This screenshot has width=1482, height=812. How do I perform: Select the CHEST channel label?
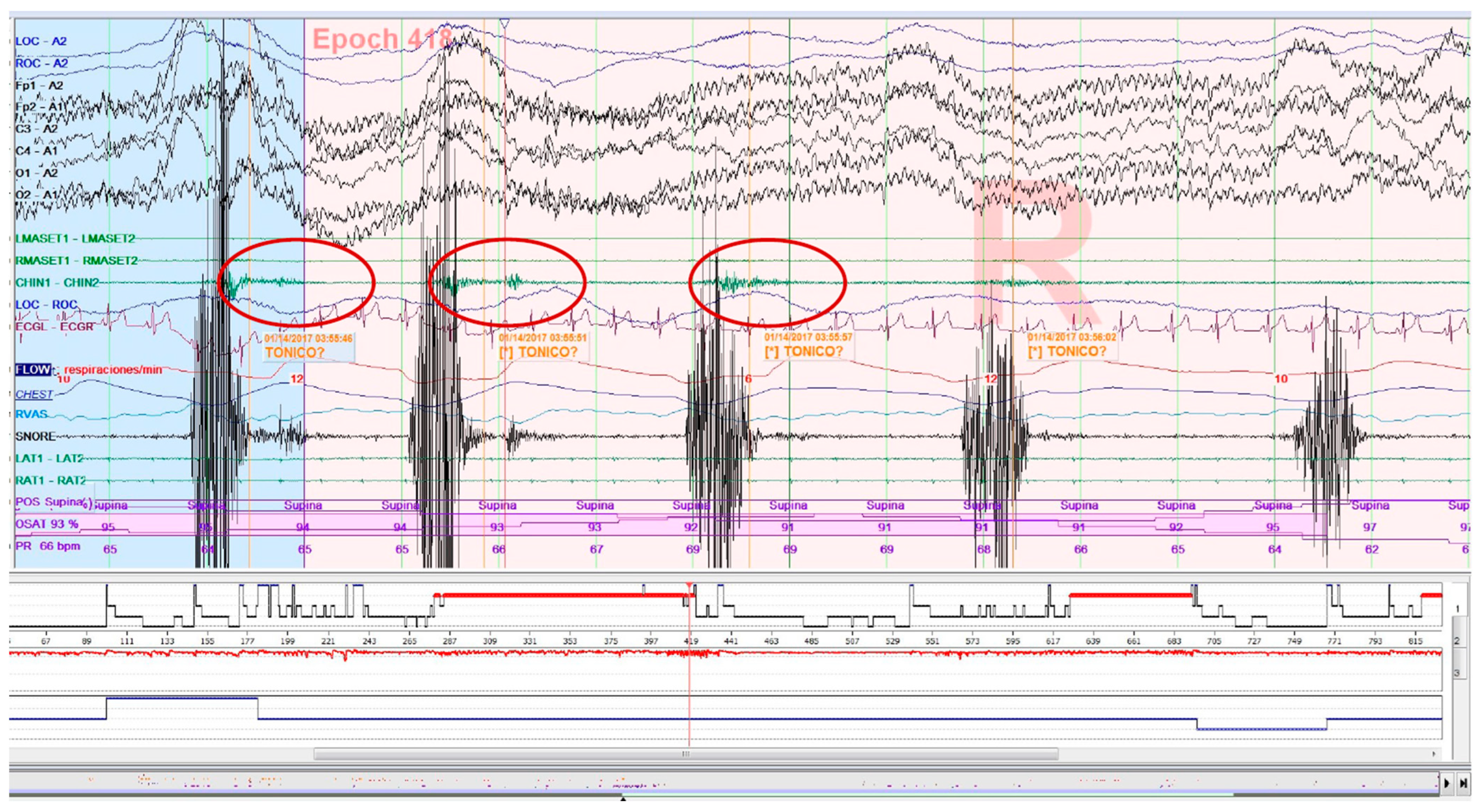pos(34,394)
